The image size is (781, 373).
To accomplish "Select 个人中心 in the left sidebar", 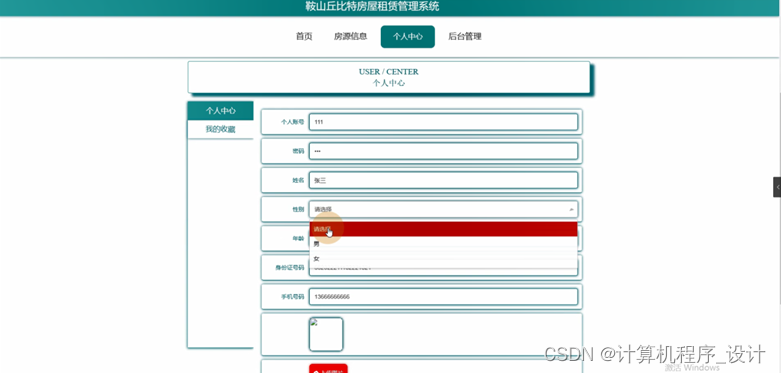I will click(220, 111).
